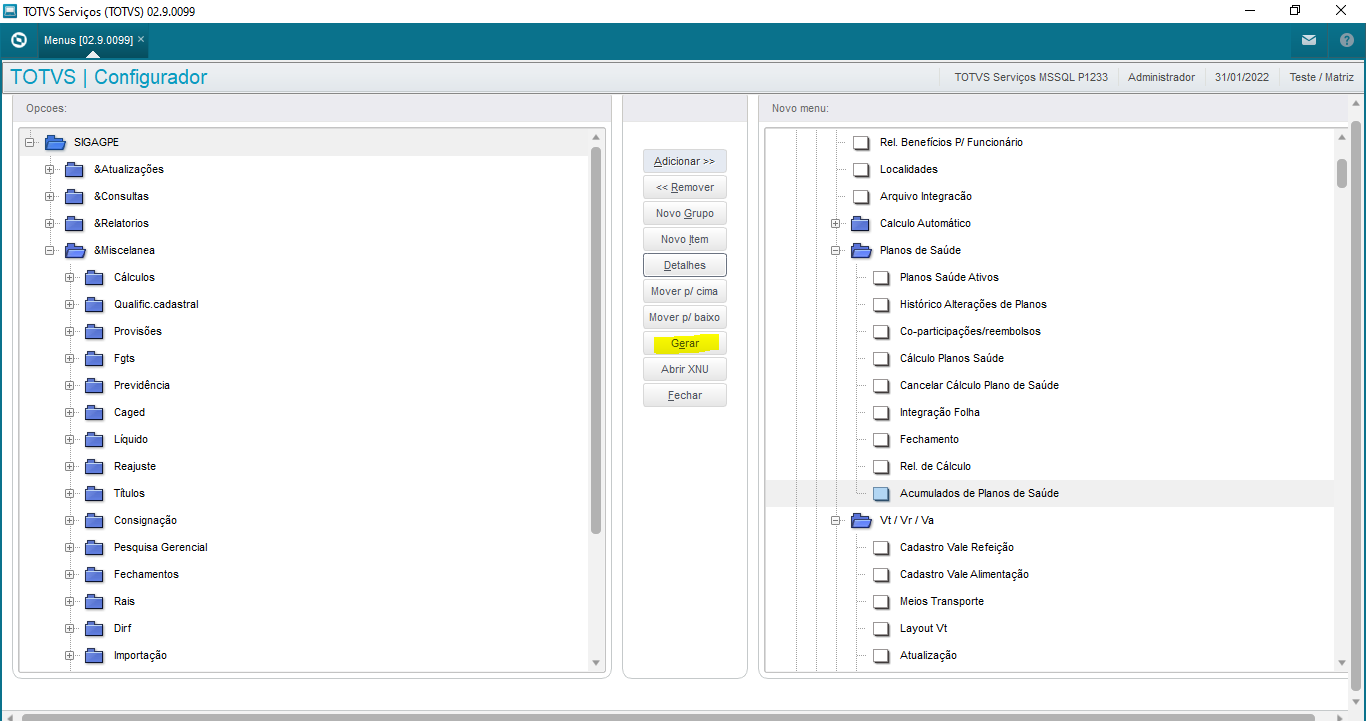Click the Reajuste folder icon
The image size is (1366, 721).
click(x=95, y=466)
